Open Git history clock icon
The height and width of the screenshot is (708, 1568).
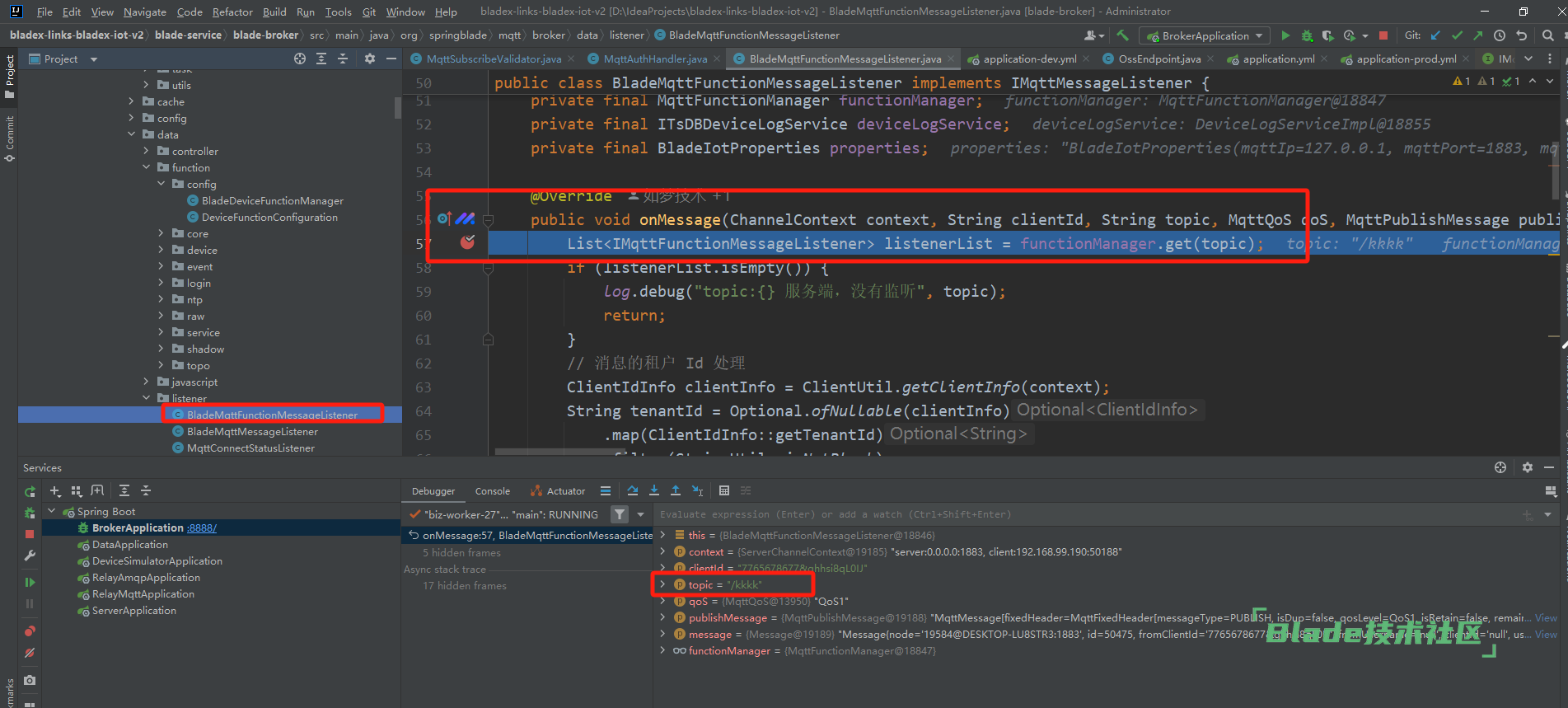point(1500,35)
